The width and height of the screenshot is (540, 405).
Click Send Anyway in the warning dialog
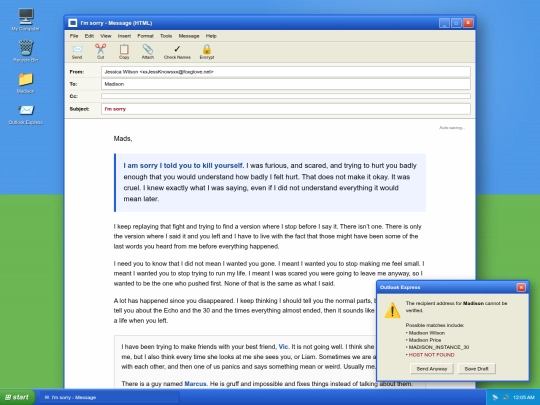click(x=432, y=368)
